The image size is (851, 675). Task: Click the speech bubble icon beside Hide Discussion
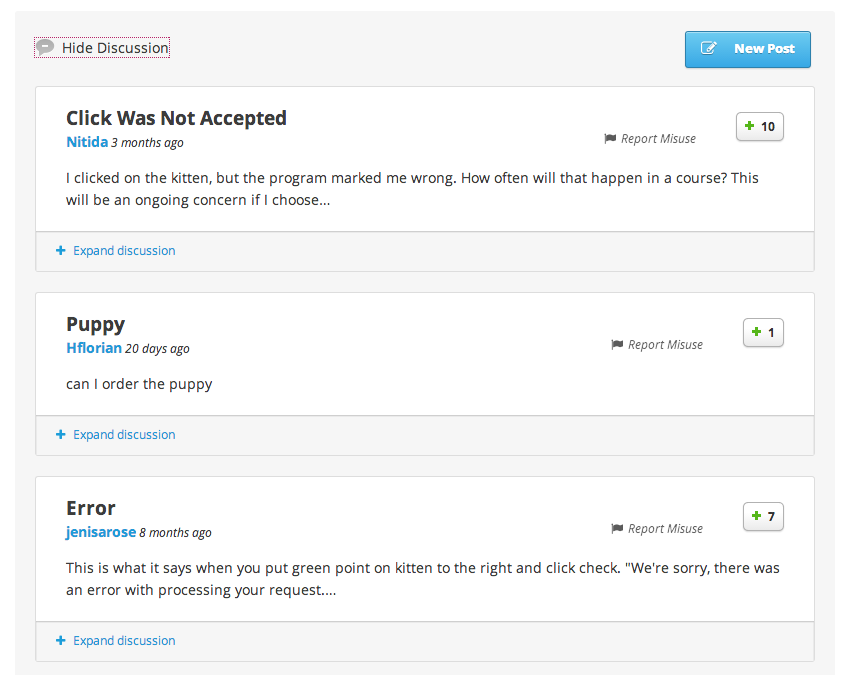pos(45,47)
